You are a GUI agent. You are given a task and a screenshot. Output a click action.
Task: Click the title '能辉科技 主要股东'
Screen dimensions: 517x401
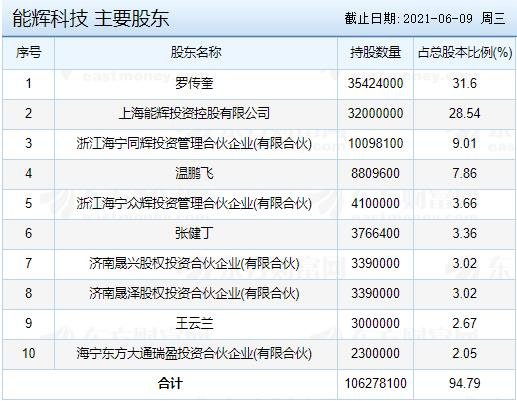(x=91, y=18)
